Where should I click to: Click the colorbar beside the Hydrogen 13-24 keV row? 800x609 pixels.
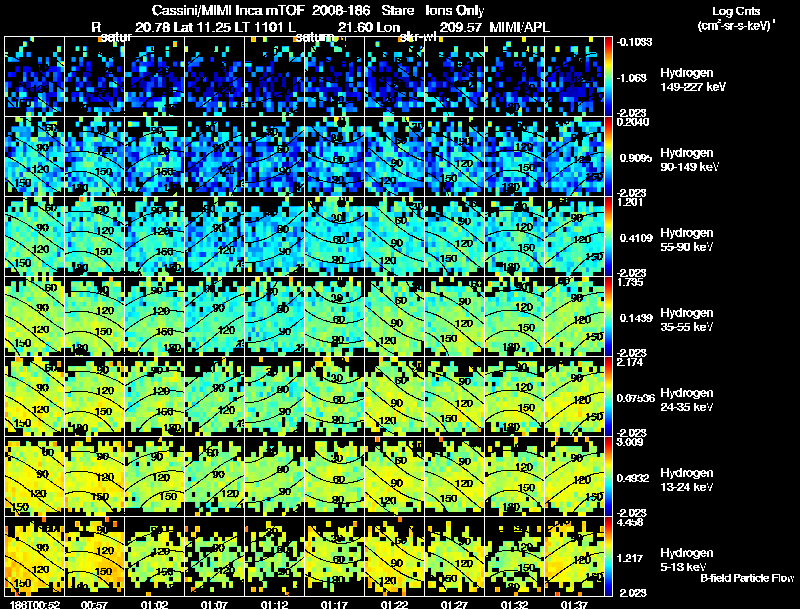tap(608, 476)
